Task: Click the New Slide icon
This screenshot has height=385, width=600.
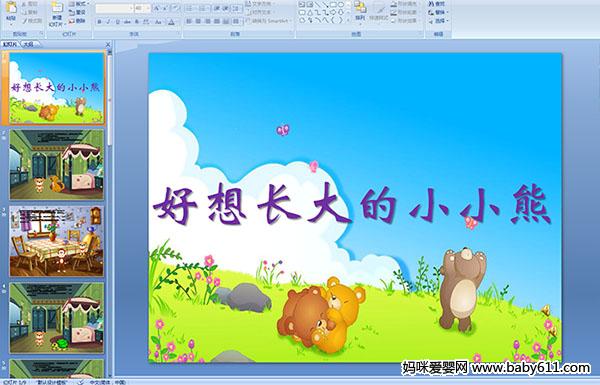Action: tap(56, 13)
